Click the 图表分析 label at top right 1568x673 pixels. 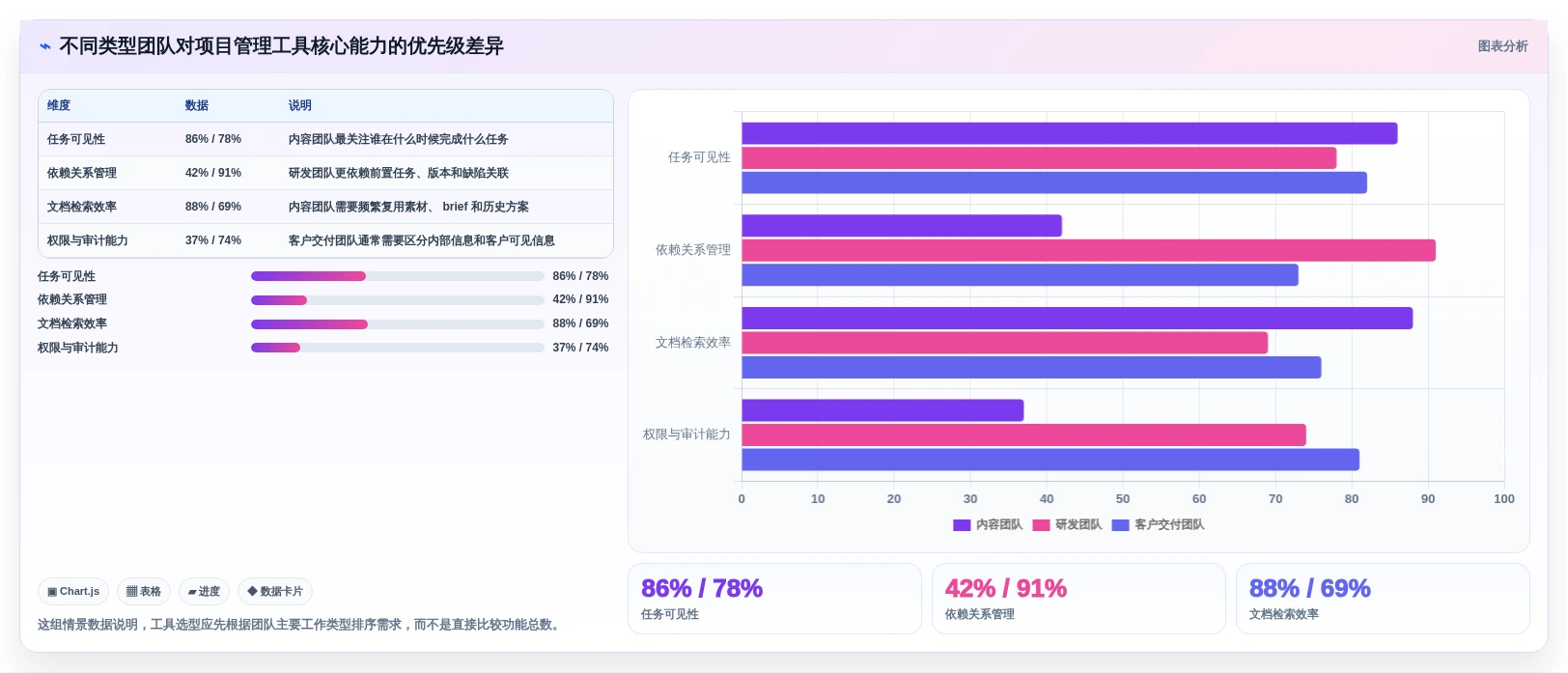[1502, 46]
